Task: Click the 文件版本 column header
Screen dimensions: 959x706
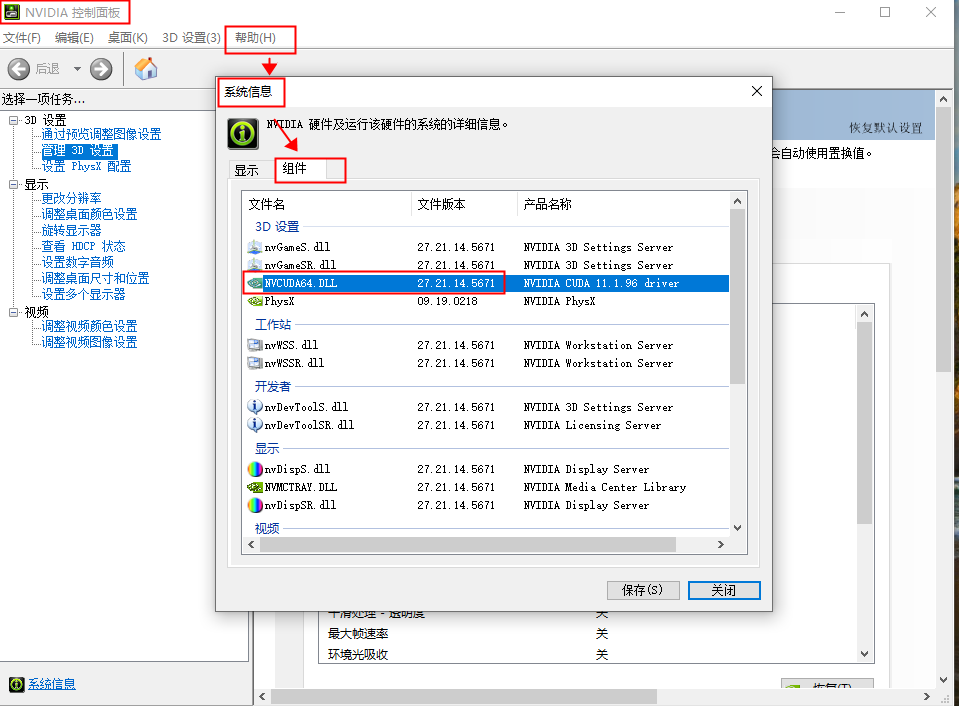Action: point(465,204)
